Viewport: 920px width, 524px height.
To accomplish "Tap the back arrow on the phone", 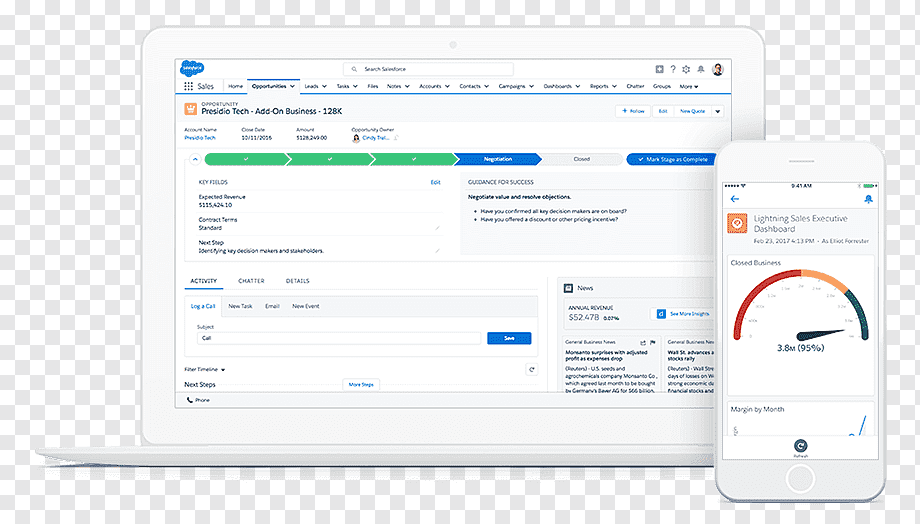I will 735,199.
